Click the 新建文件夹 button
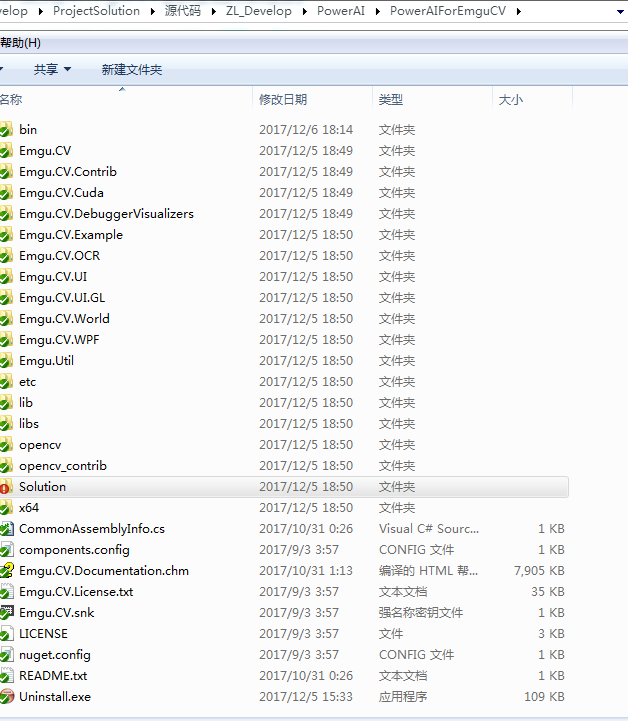The width and height of the screenshot is (628, 721). point(132,69)
